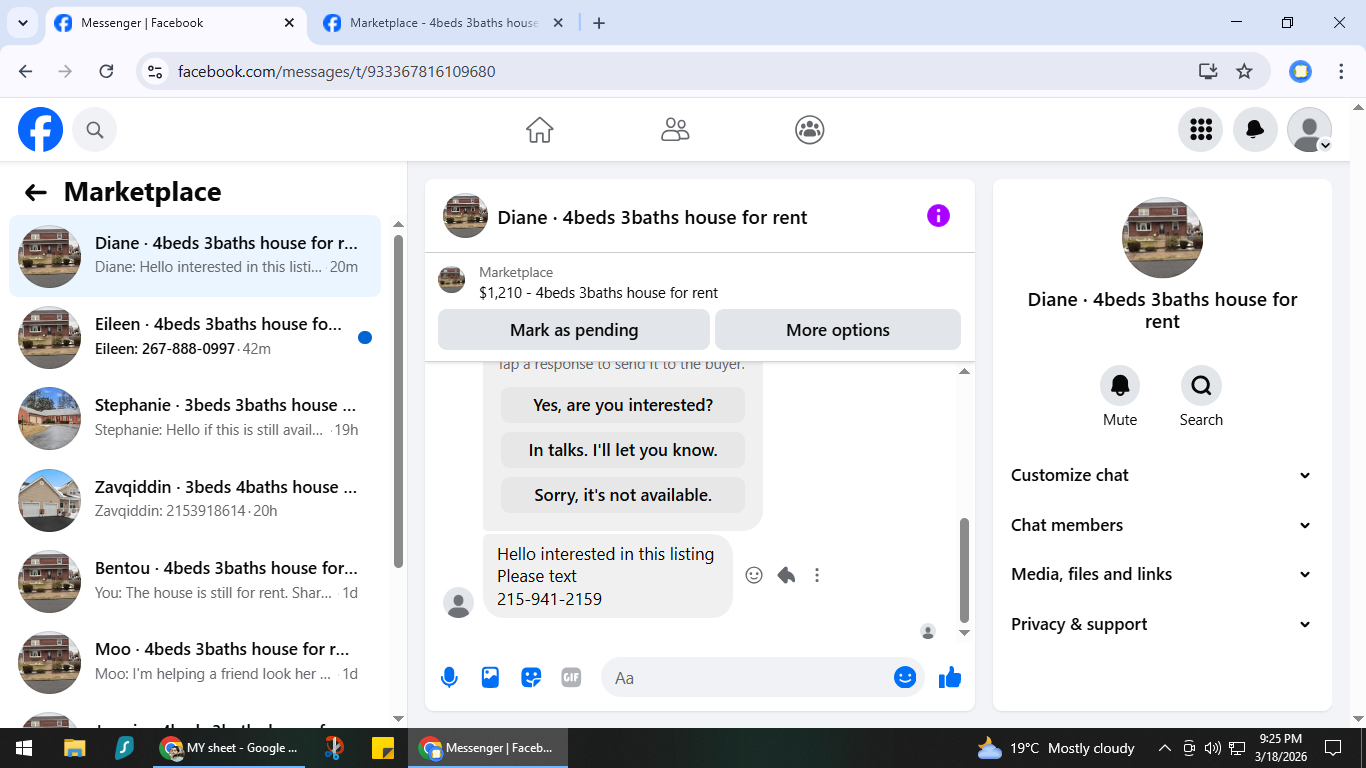Click More options button
This screenshot has width=1366, height=768.
click(x=838, y=330)
